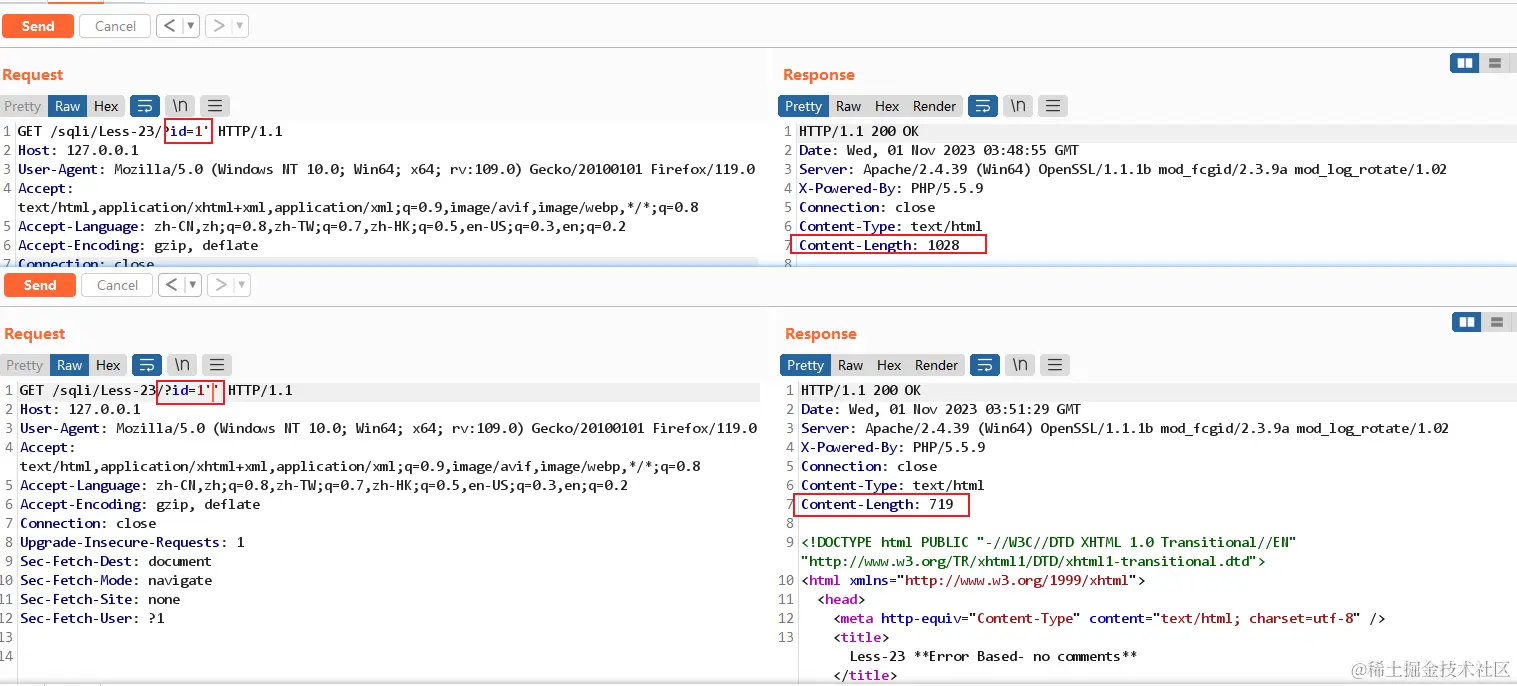Go forward in history, upper Repeater pane
Viewport: 1517px width, 686px height.
click(x=218, y=26)
